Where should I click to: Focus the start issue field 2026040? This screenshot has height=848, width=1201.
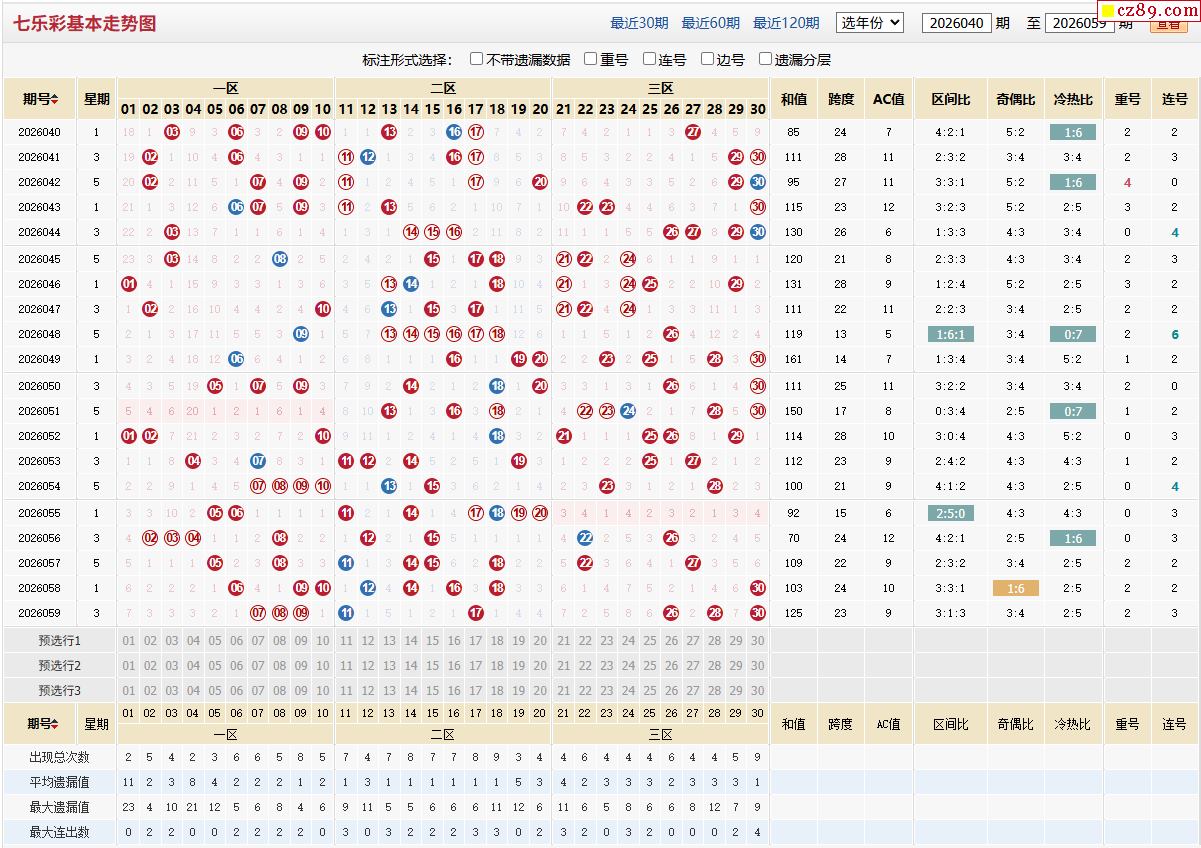pyautogui.click(x=957, y=23)
